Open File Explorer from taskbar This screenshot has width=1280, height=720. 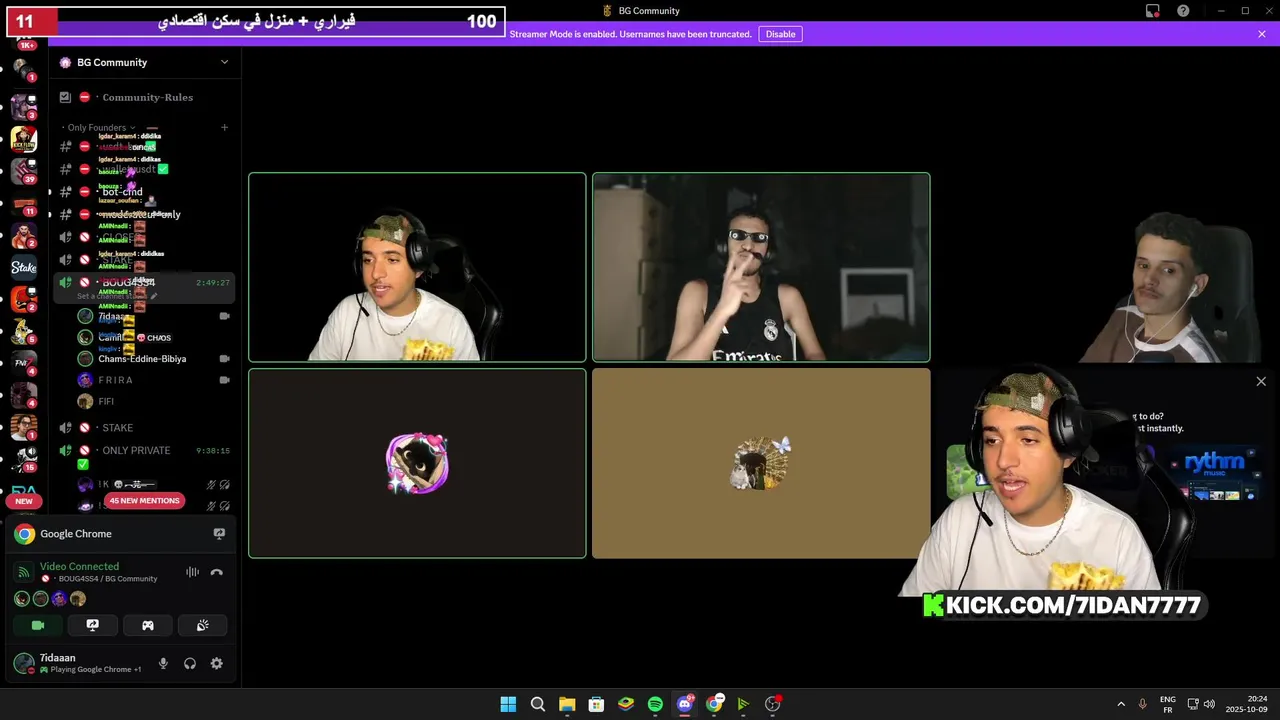(567, 704)
